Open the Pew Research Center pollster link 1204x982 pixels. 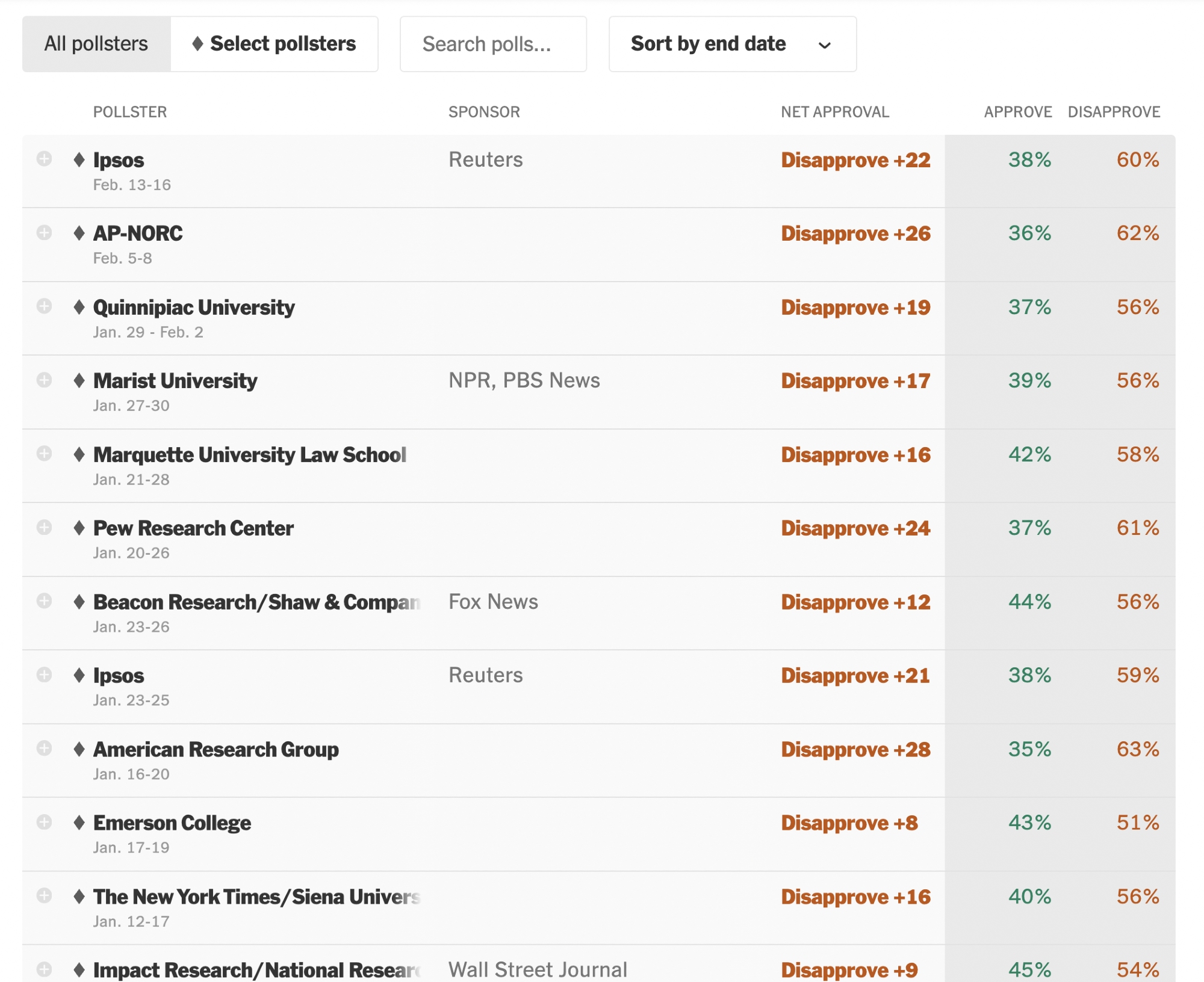click(193, 528)
